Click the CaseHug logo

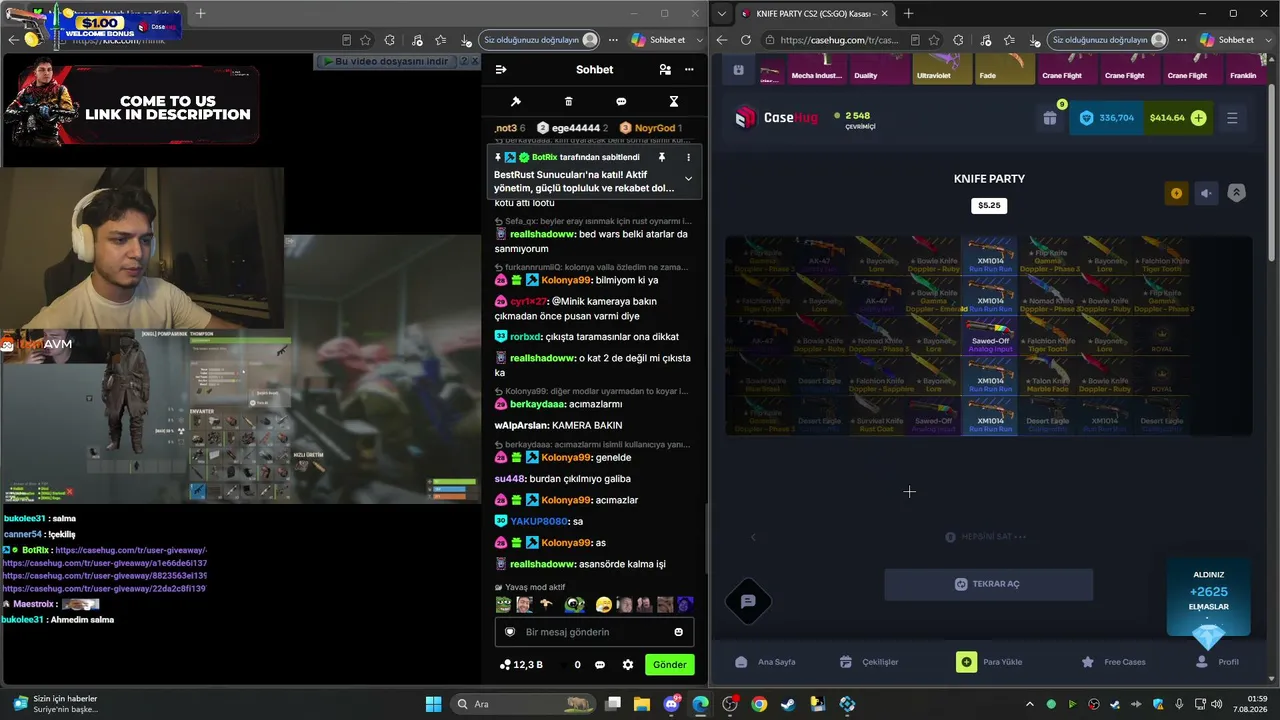(x=777, y=118)
